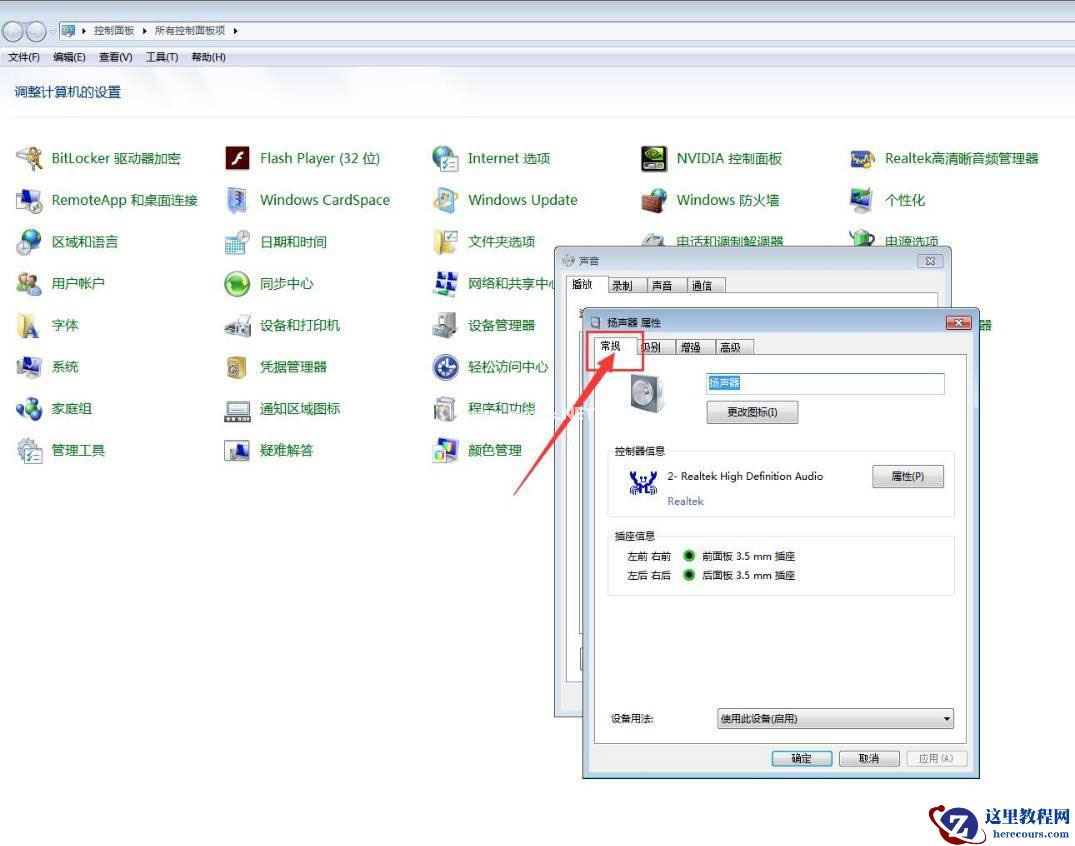Click 控制面板 in the address bar

pyautogui.click(x=114, y=31)
